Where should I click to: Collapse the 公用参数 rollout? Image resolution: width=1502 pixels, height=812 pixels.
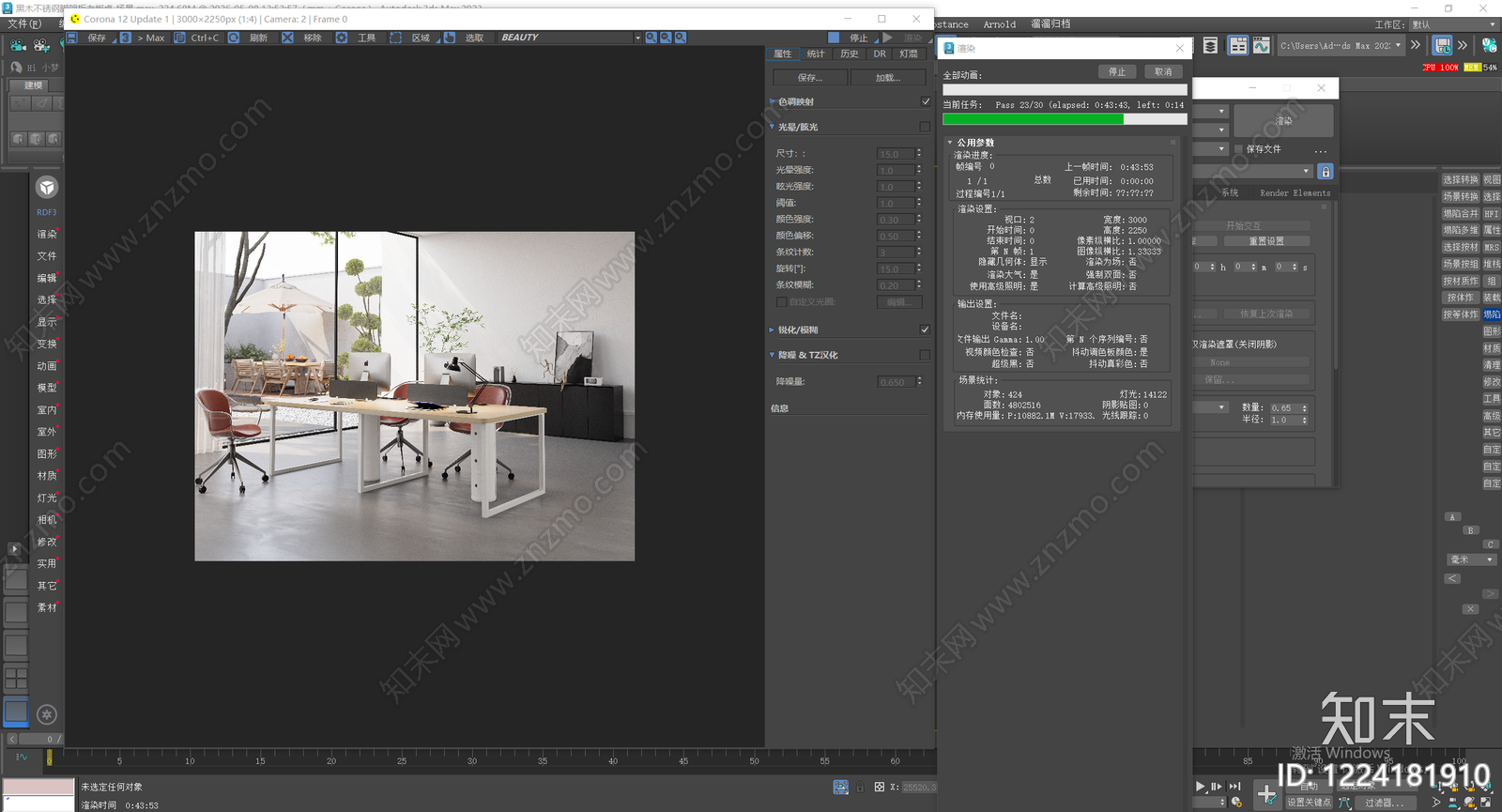click(x=950, y=143)
